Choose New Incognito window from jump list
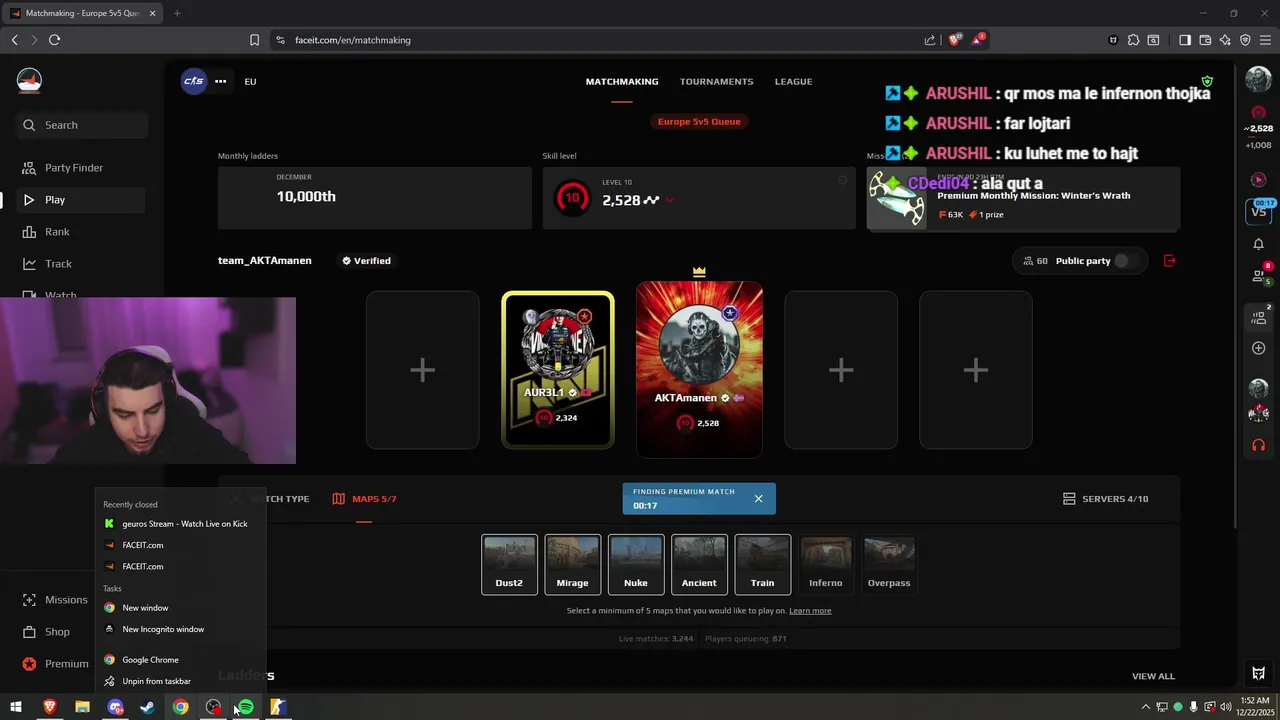 click(x=181, y=629)
